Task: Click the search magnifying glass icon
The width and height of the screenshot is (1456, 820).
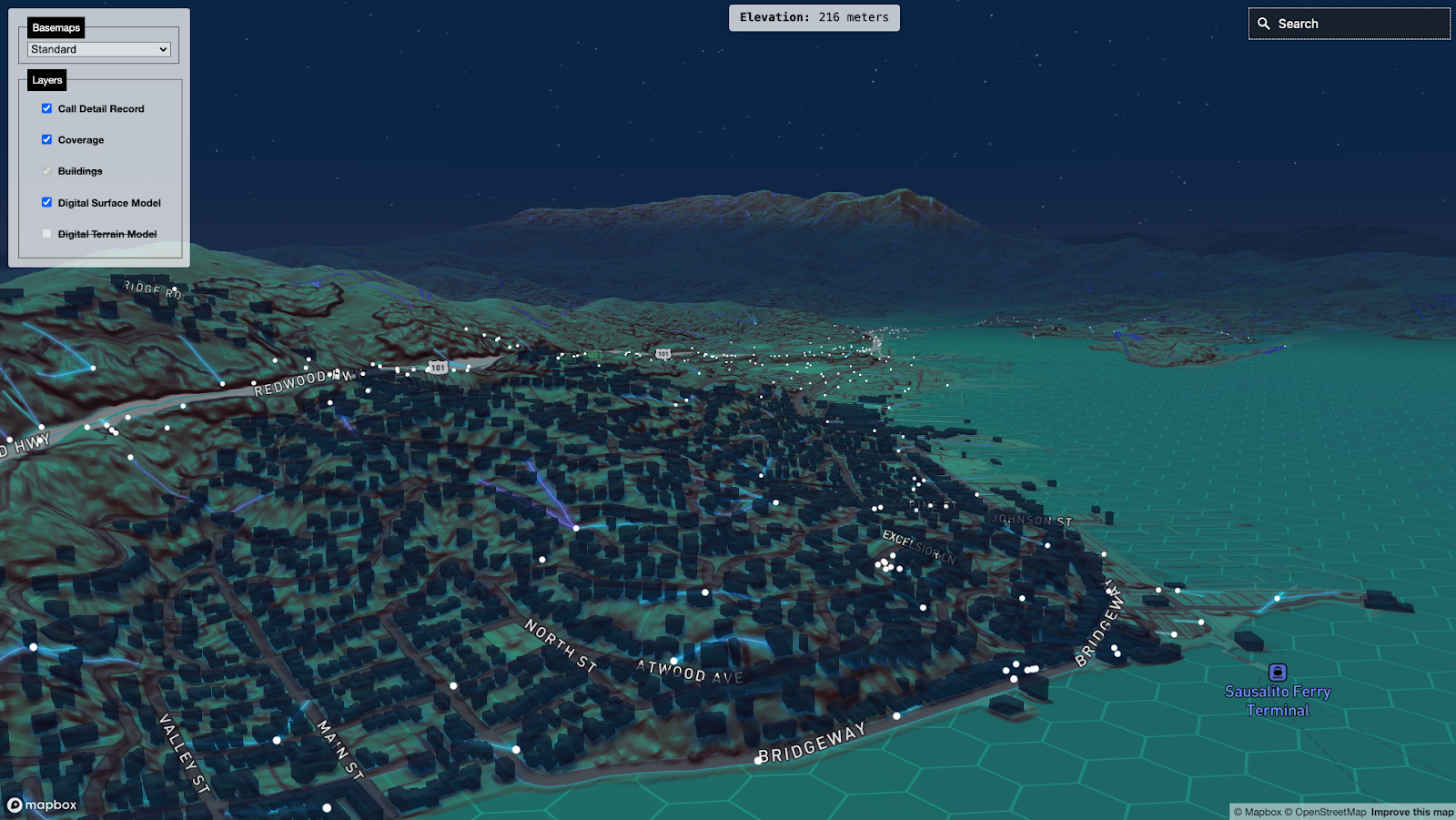Action: coord(1264,23)
